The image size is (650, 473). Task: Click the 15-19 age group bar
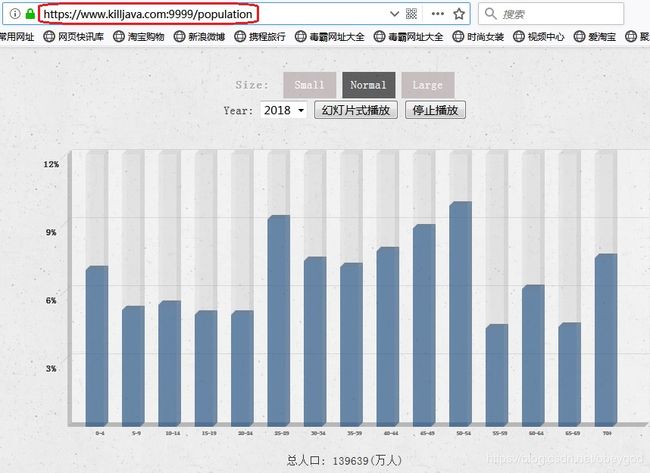tap(206, 368)
